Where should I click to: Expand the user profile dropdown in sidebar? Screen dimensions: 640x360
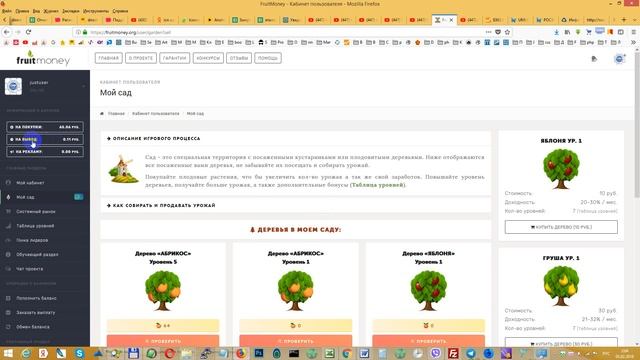pos(84,86)
